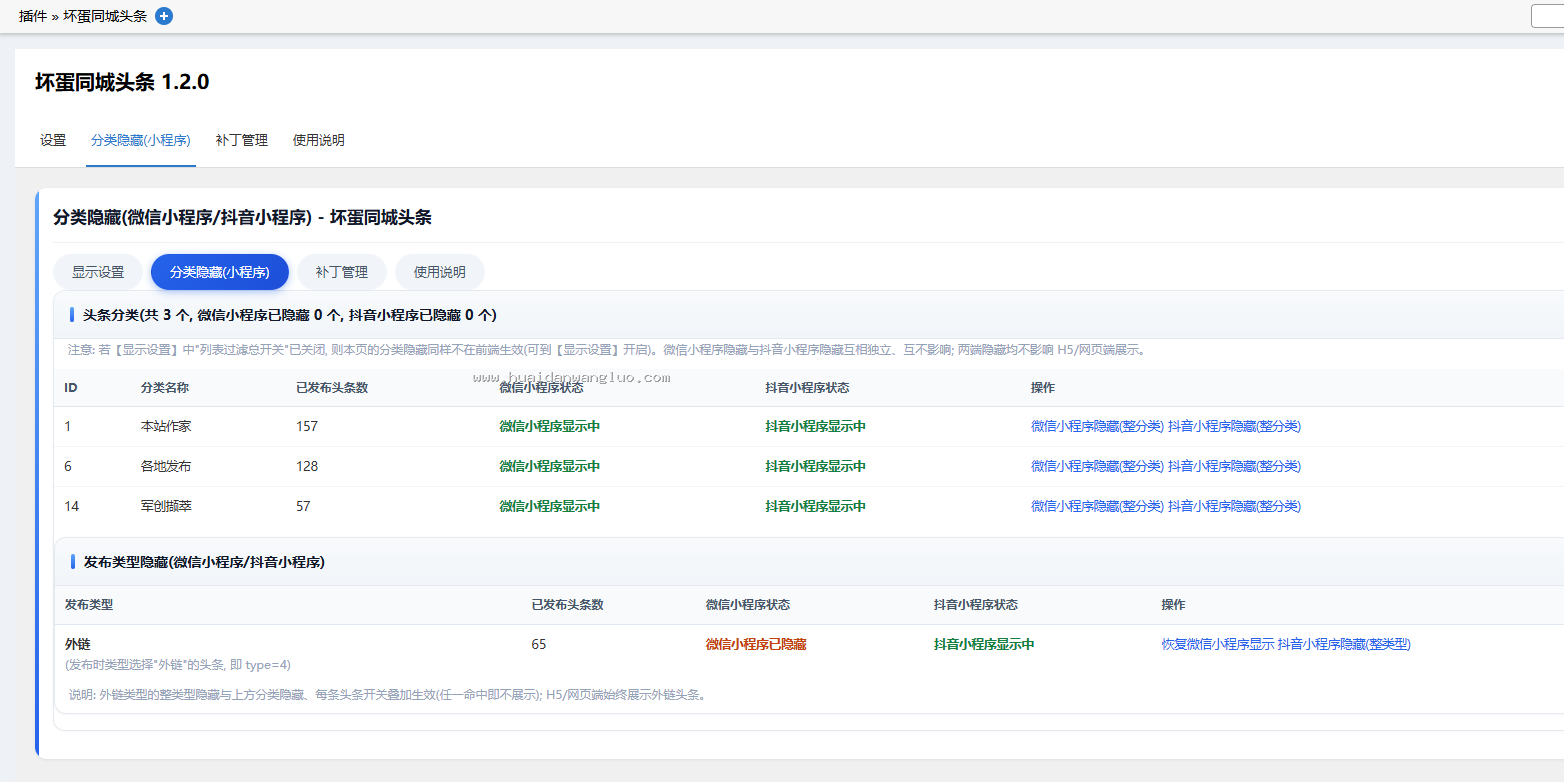Screen dimensions: 1564x782
Task: Hide 军创撷萃 category in WeChat mini program
Action: (1097, 506)
